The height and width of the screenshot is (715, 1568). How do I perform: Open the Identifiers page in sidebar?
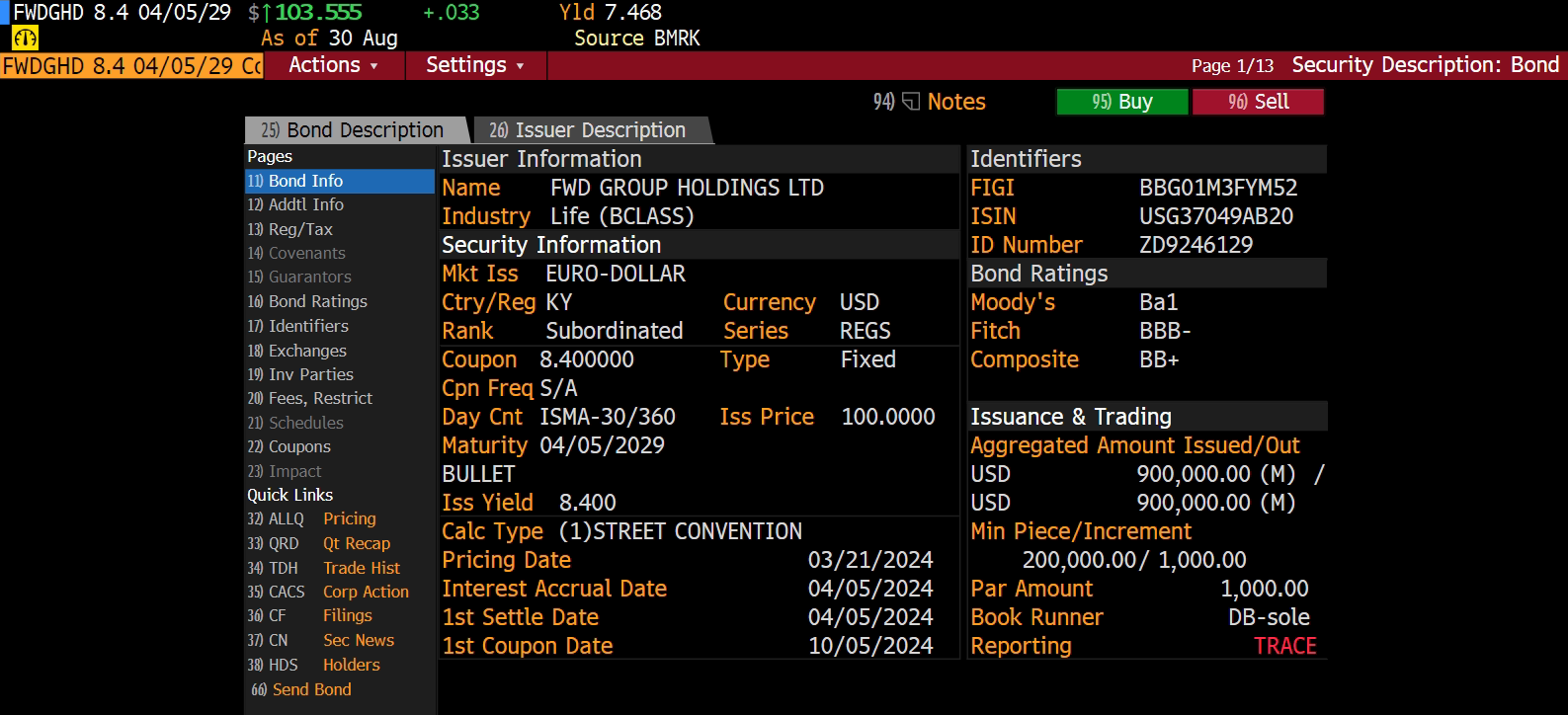click(340, 326)
